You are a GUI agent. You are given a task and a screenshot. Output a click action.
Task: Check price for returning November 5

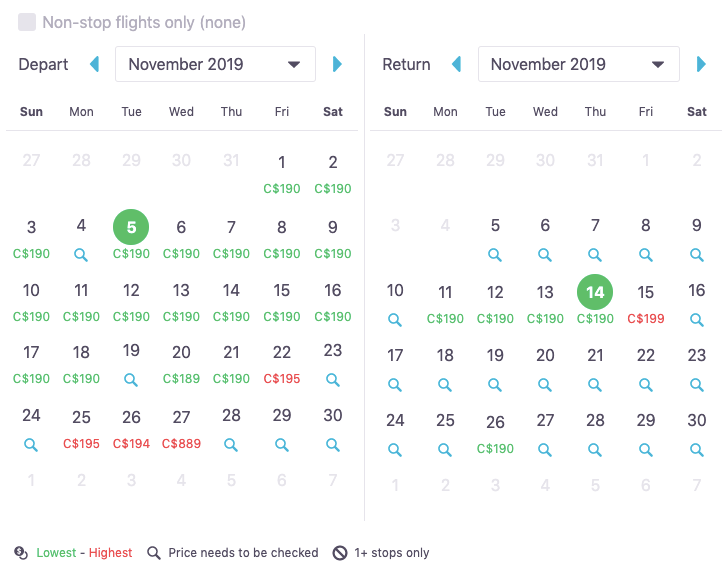click(495, 254)
